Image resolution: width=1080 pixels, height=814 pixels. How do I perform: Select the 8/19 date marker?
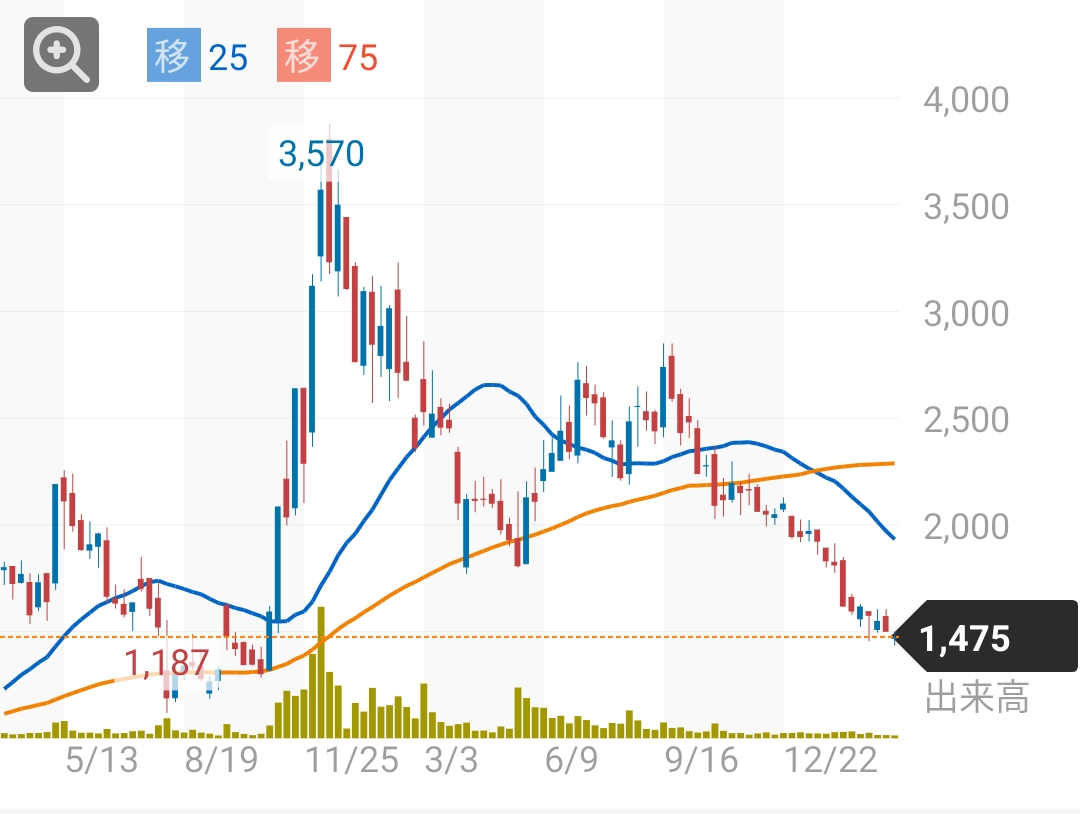point(221,760)
